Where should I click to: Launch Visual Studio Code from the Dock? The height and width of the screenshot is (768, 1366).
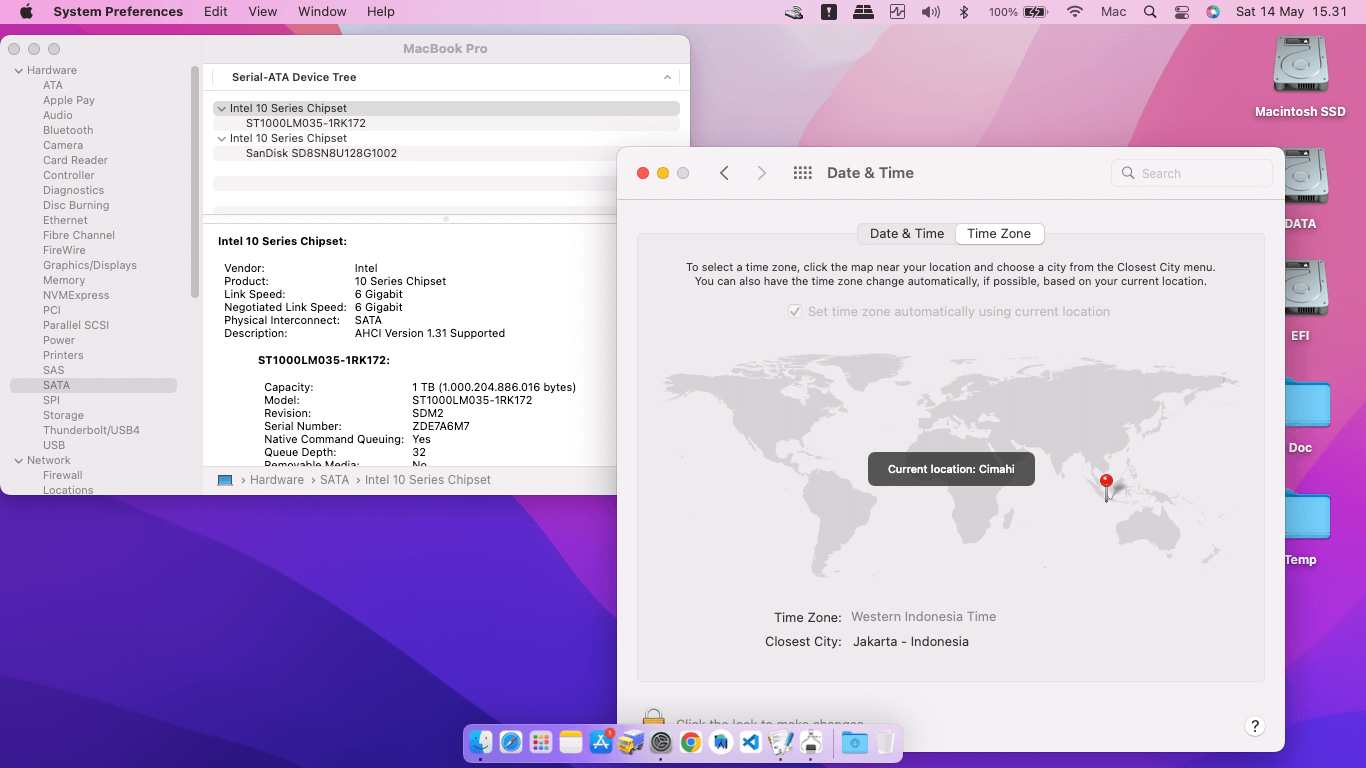[x=751, y=742]
